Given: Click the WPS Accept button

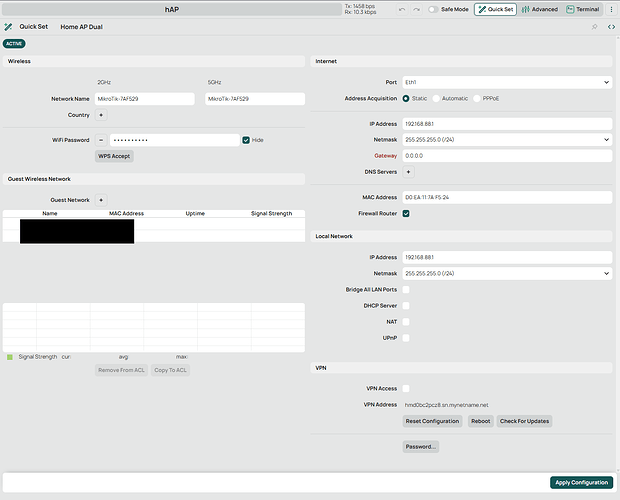Looking at the screenshot, I should click(x=114, y=156).
